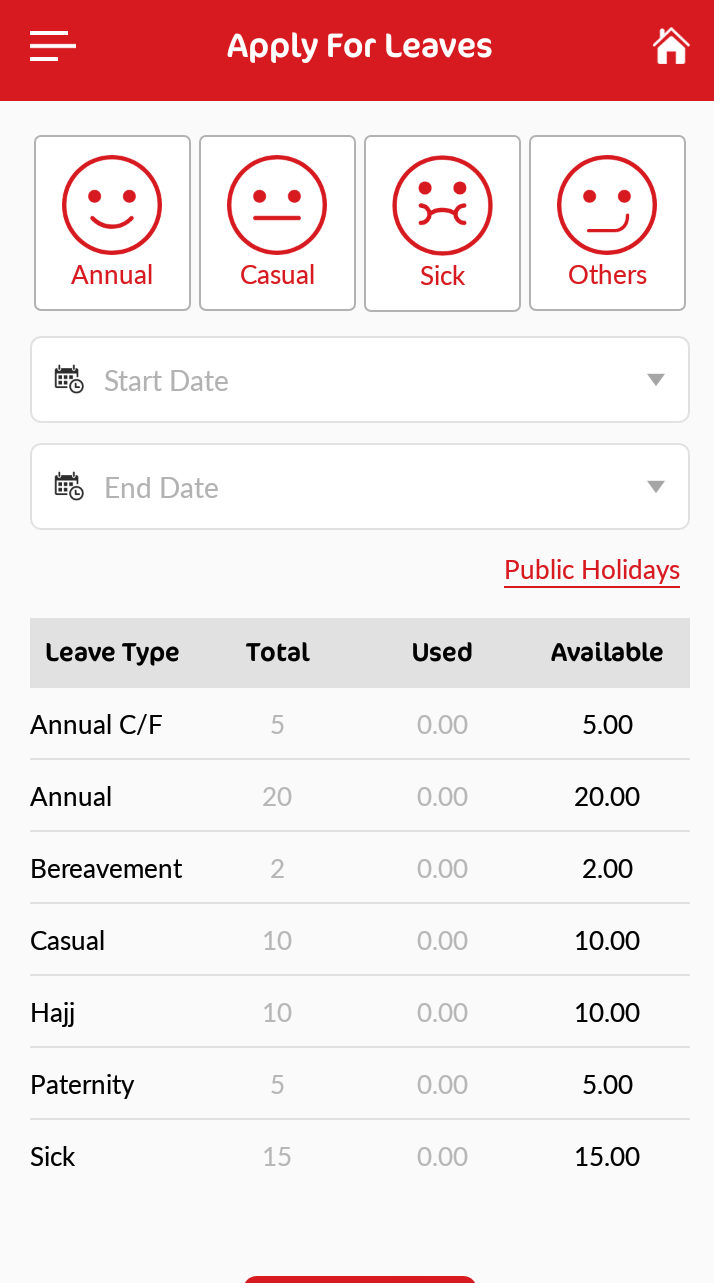Select the Sick face icon
The width and height of the screenshot is (714, 1283).
tap(442, 205)
